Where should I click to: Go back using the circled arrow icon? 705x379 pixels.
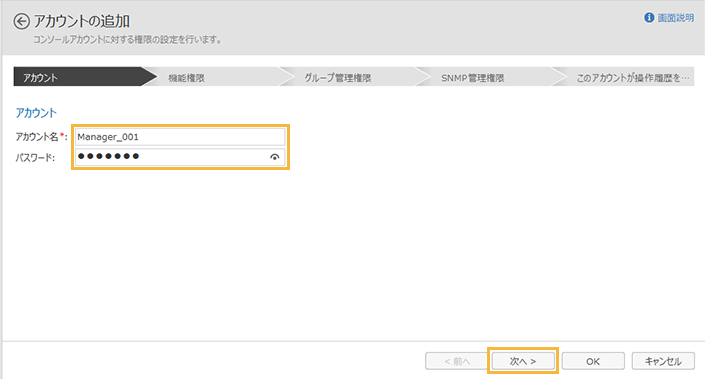point(22,21)
